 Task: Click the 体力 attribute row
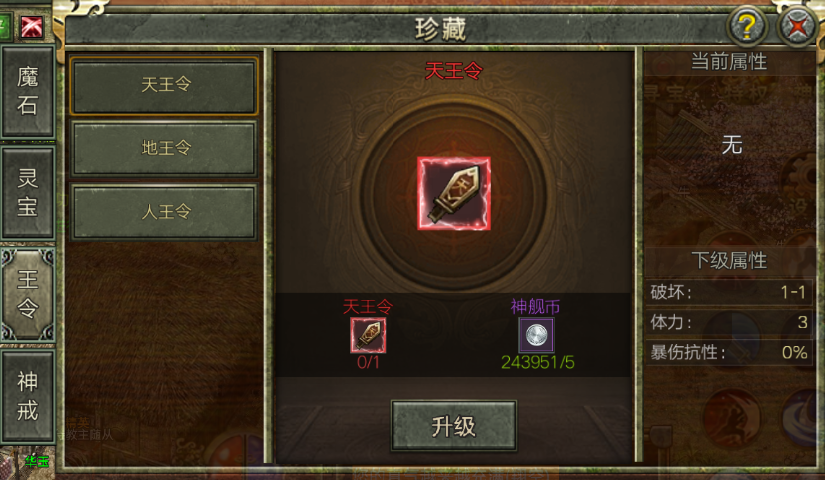coord(729,322)
